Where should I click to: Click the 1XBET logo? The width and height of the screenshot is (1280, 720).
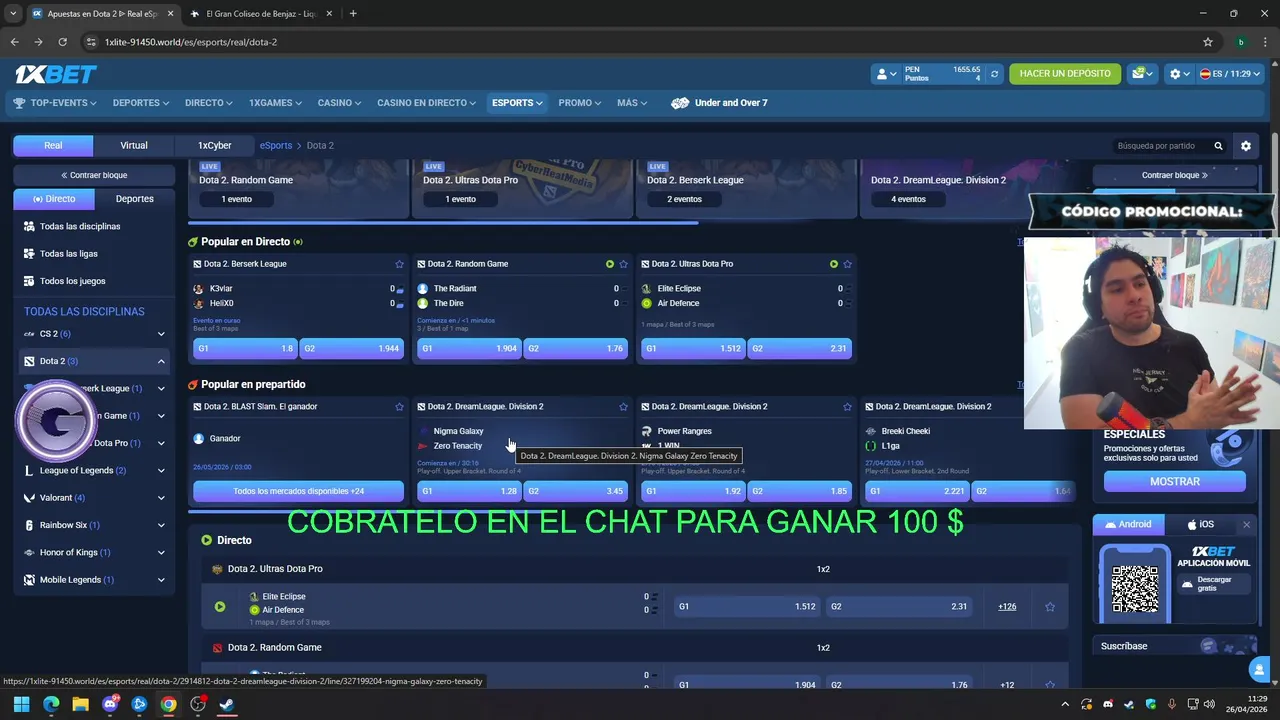pyautogui.click(x=55, y=74)
